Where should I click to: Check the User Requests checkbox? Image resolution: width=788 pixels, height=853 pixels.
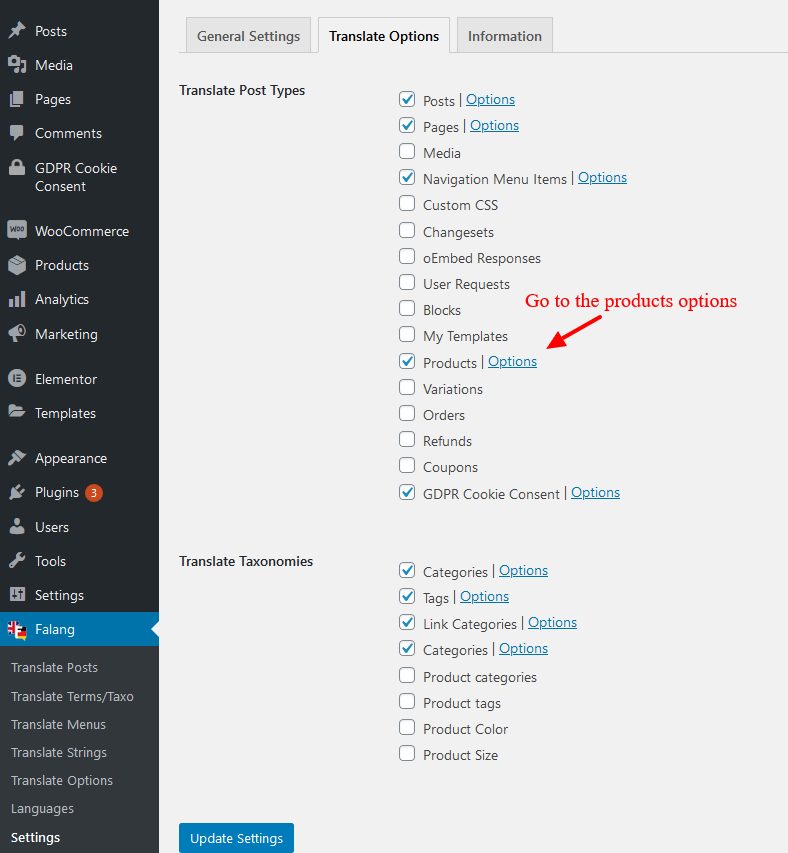point(407,282)
